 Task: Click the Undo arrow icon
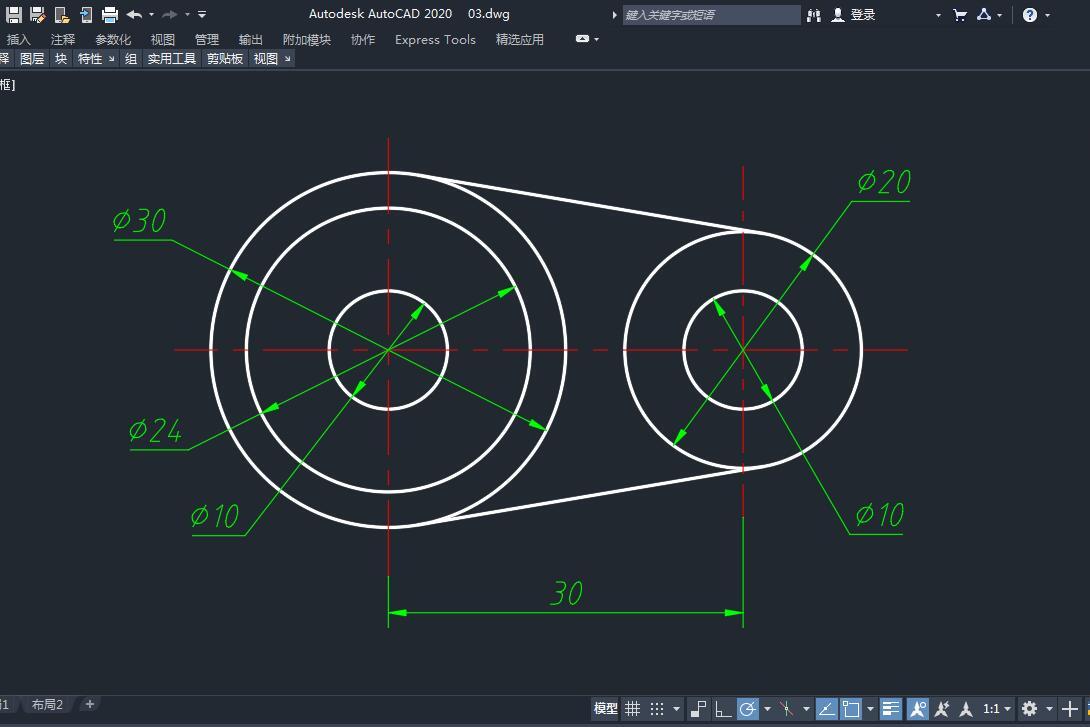point(134,15)
